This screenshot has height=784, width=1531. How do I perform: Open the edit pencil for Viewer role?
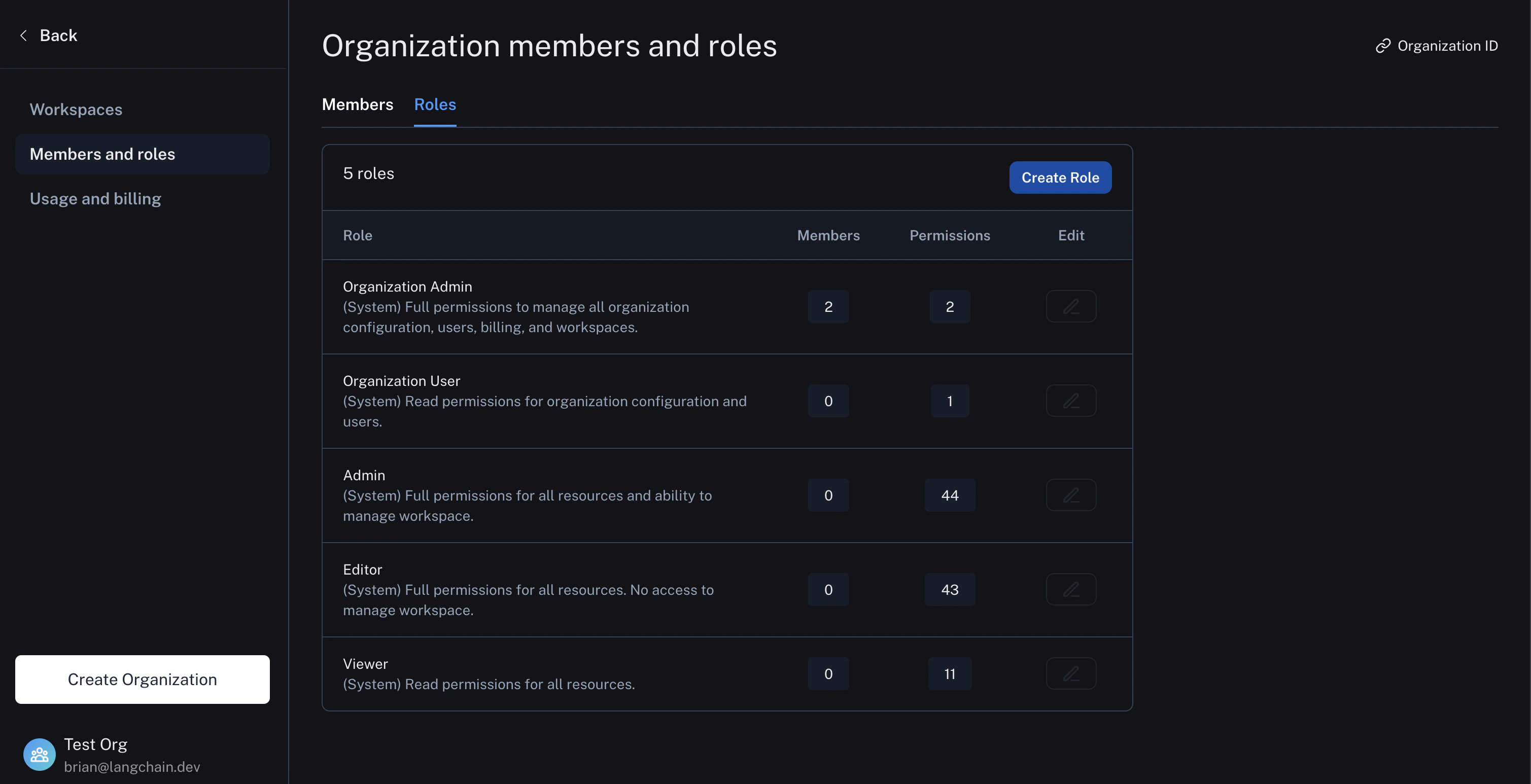pyautogui.click(x=1070, y=673)
